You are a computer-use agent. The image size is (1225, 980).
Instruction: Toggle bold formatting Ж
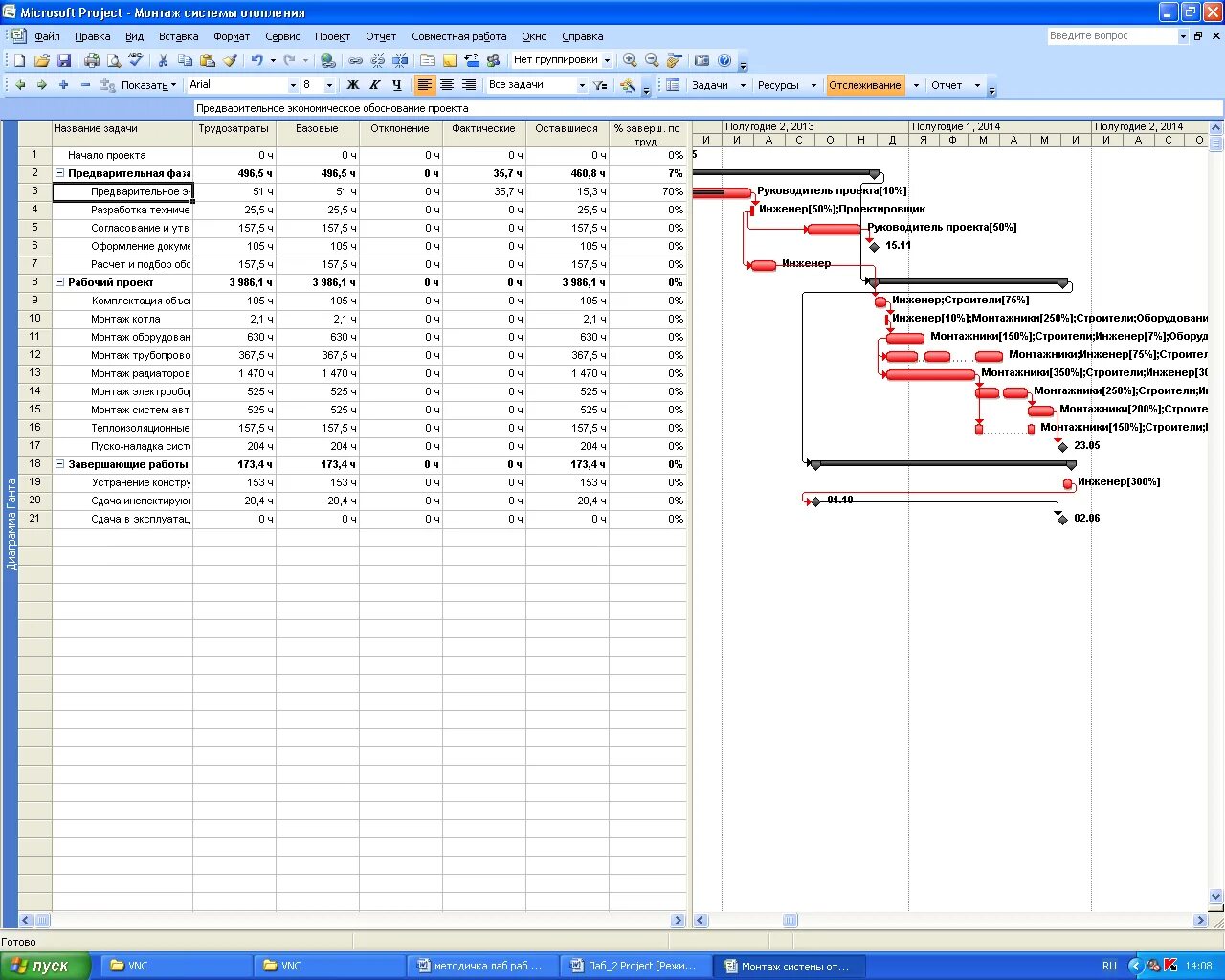[353, 85]
